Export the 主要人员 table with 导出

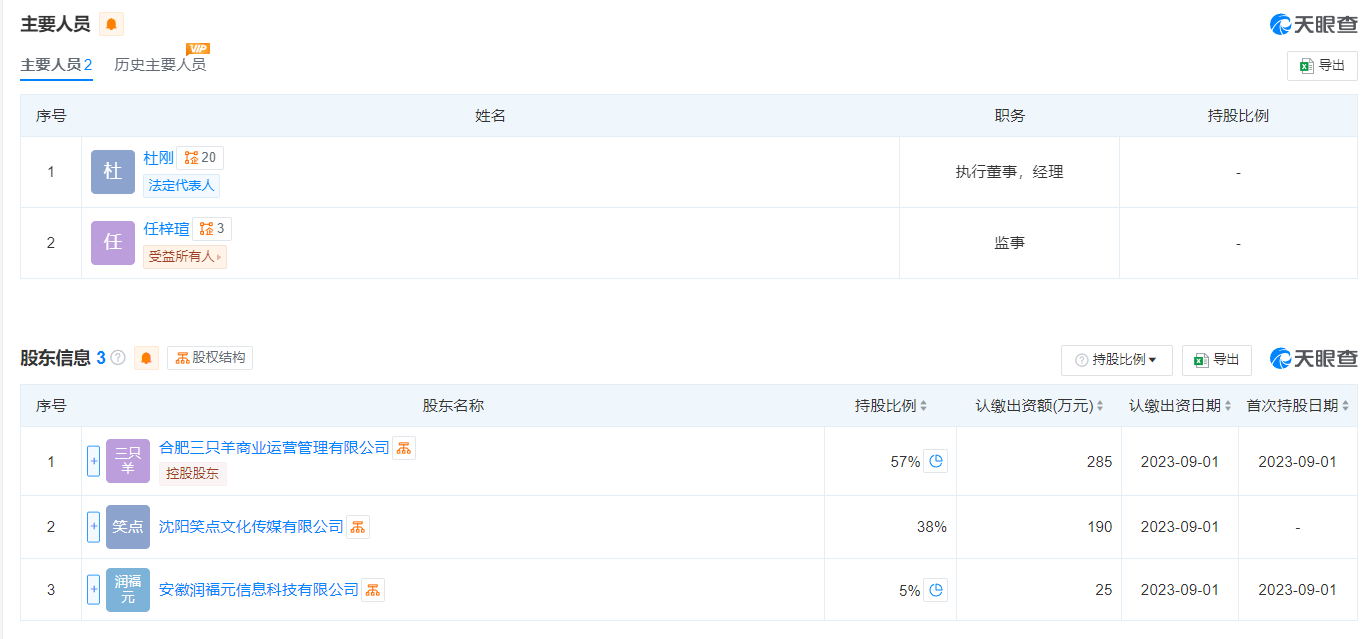pos(1322,66)
